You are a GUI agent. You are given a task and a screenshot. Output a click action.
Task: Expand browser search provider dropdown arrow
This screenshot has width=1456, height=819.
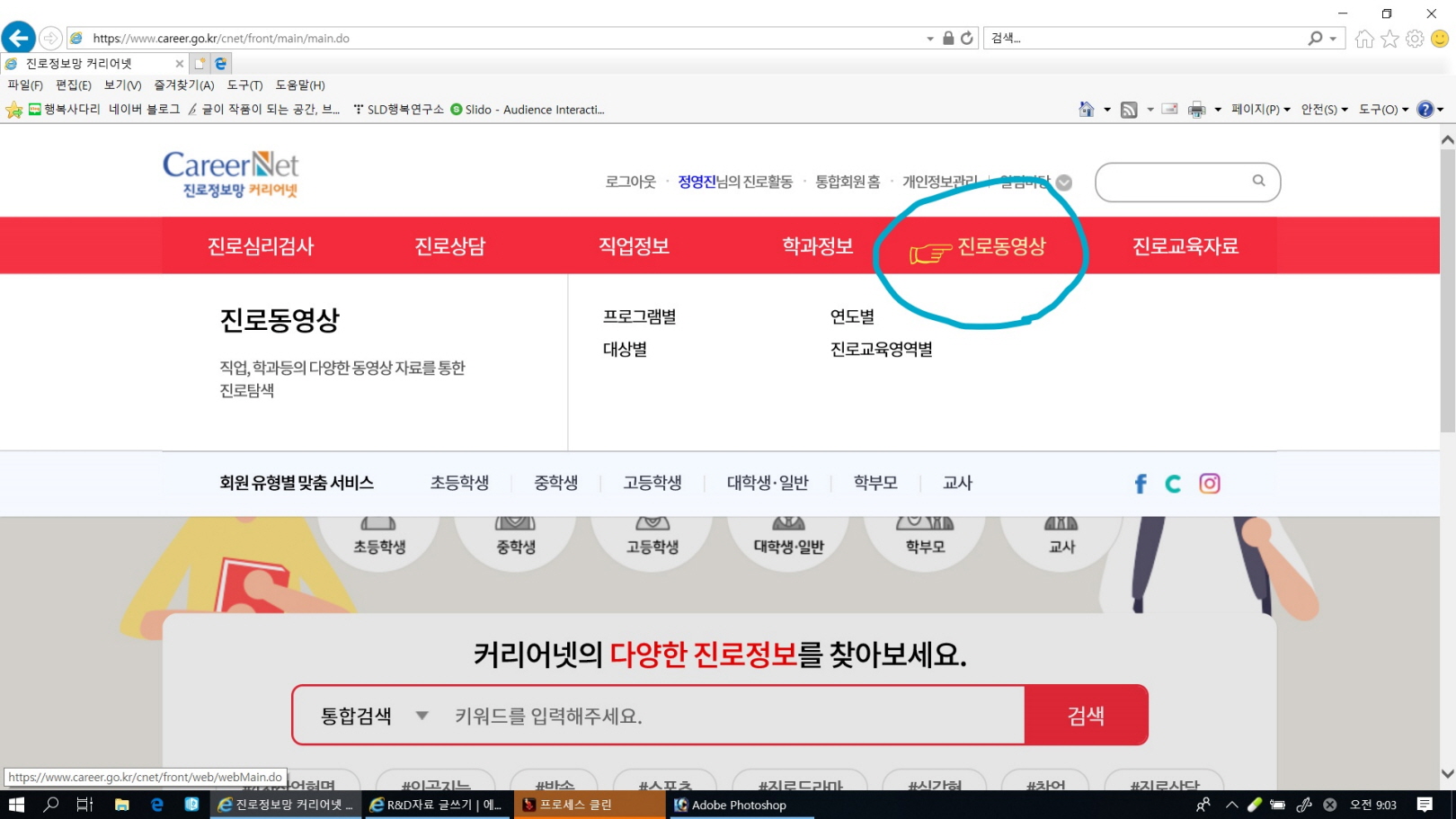tap(1333, 39)
